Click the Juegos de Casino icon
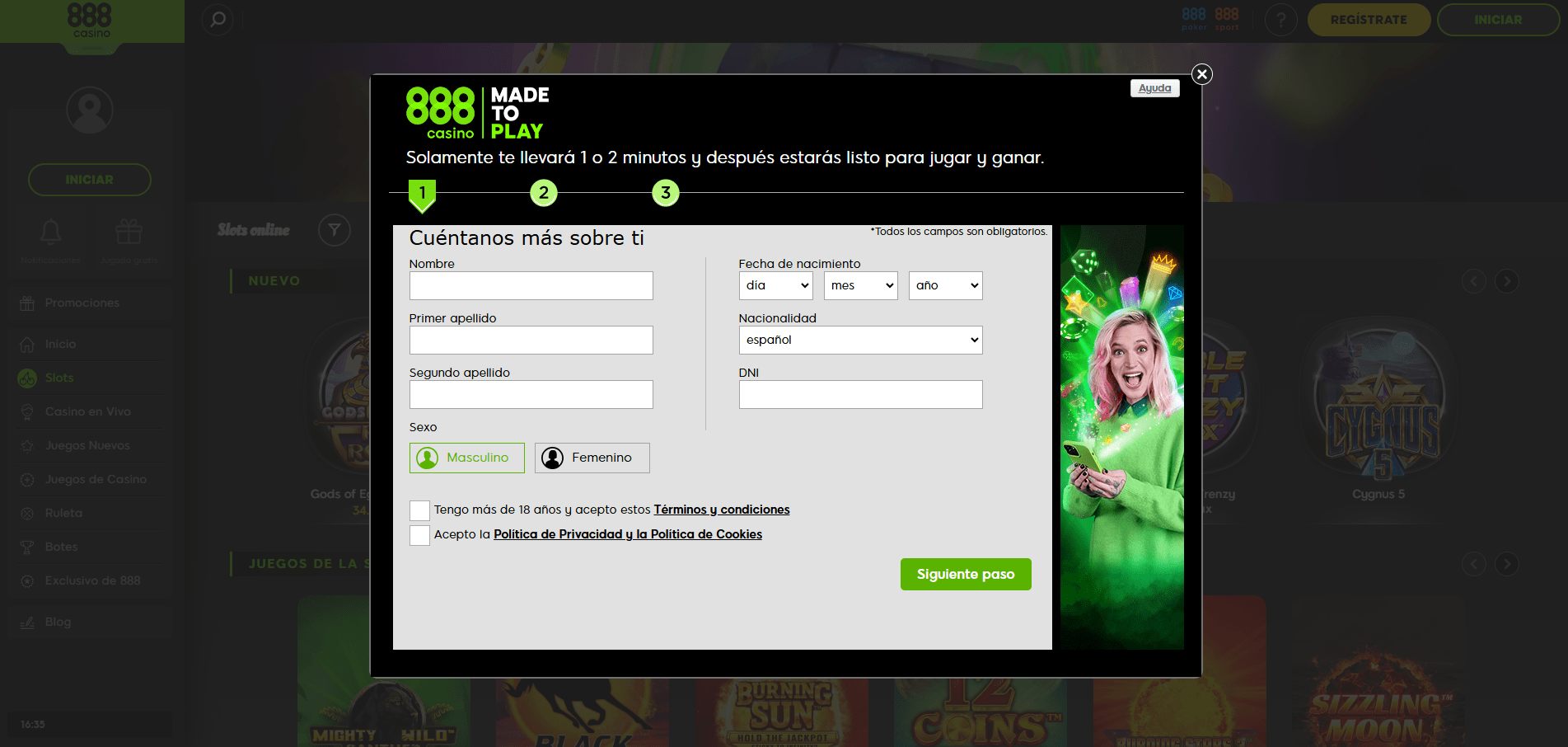This screenshot has height=747, width=1568. [27, 480]
